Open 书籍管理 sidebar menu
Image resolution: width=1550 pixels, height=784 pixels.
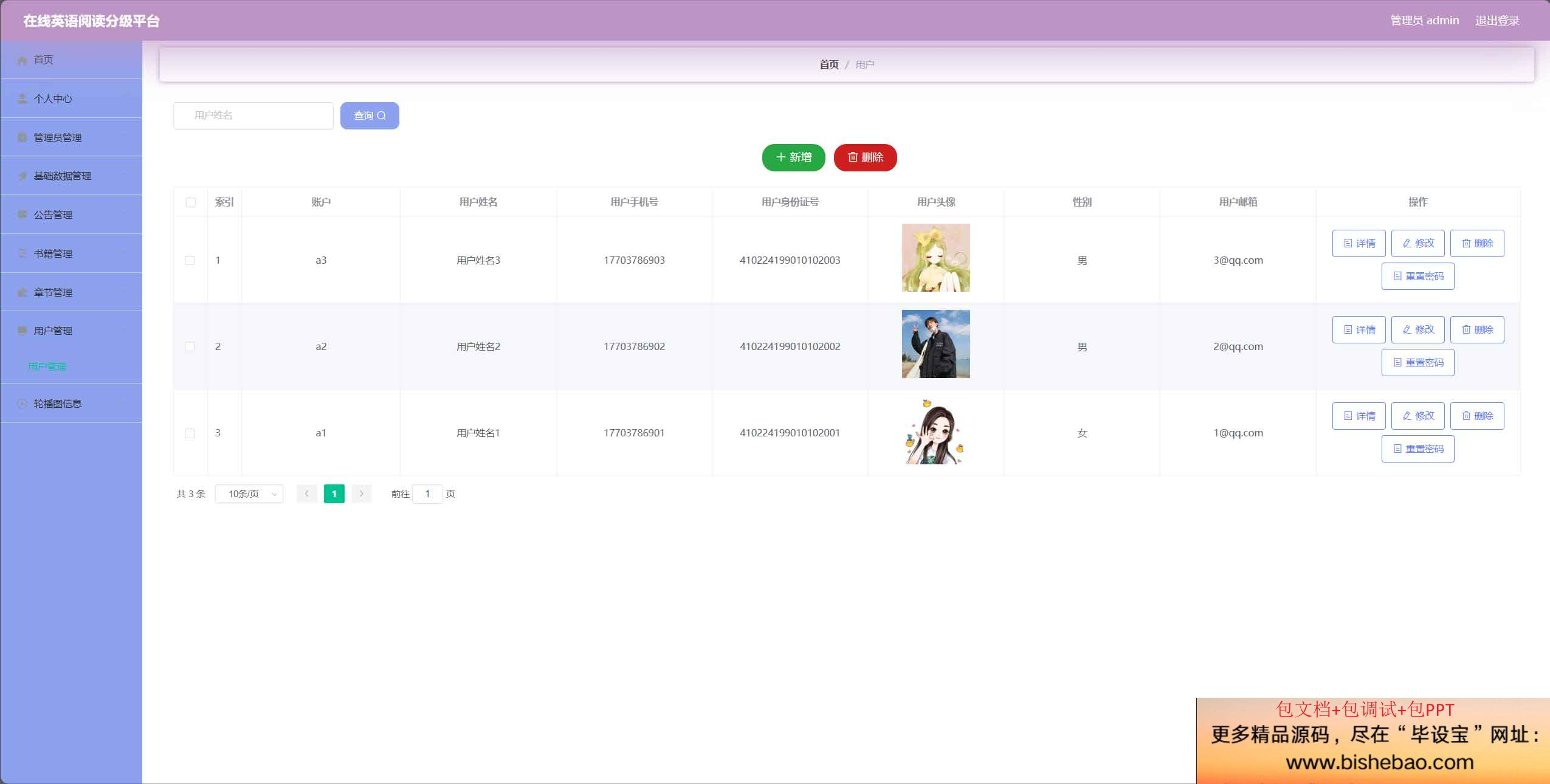[x=71, y=253]
